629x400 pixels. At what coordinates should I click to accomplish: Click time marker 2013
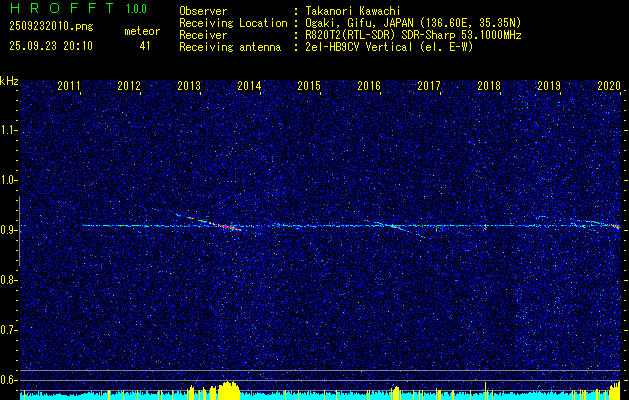point(189,85)
